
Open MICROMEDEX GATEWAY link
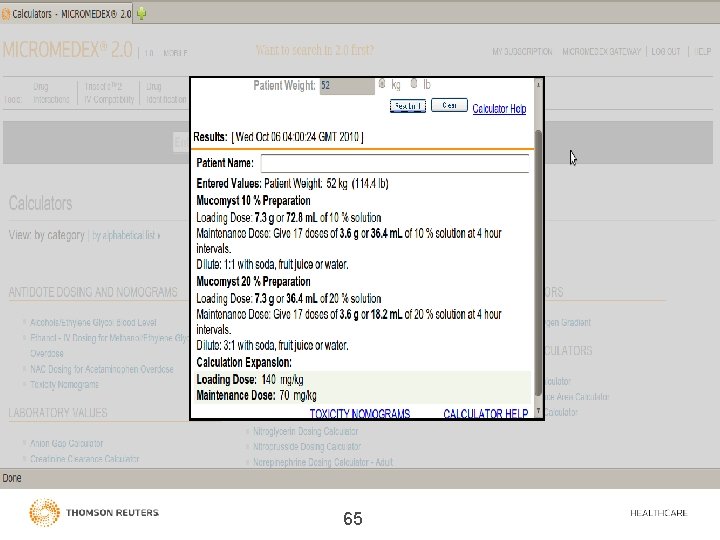tap(601, 51)
